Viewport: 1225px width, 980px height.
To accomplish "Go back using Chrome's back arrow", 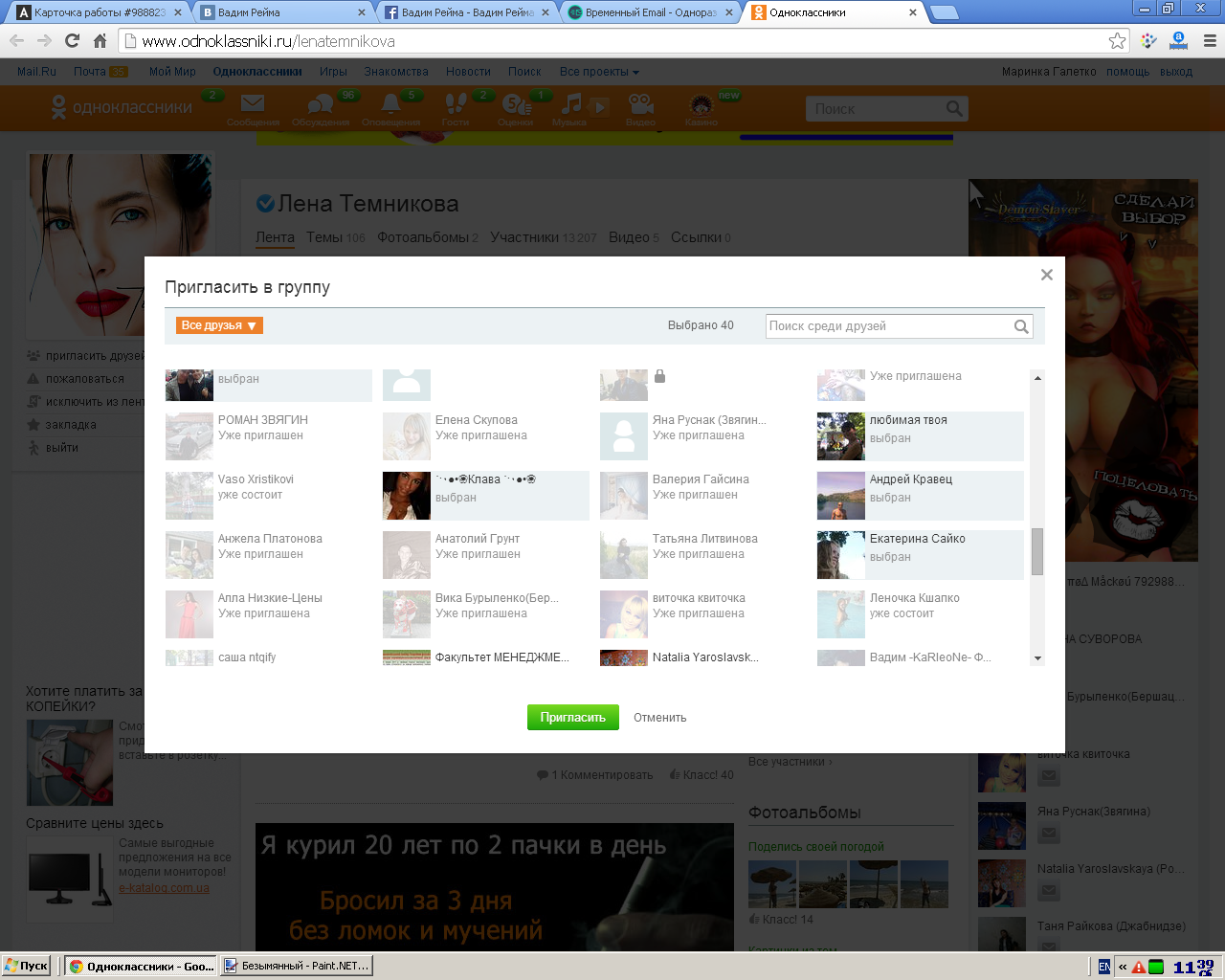I will (16, 41).
